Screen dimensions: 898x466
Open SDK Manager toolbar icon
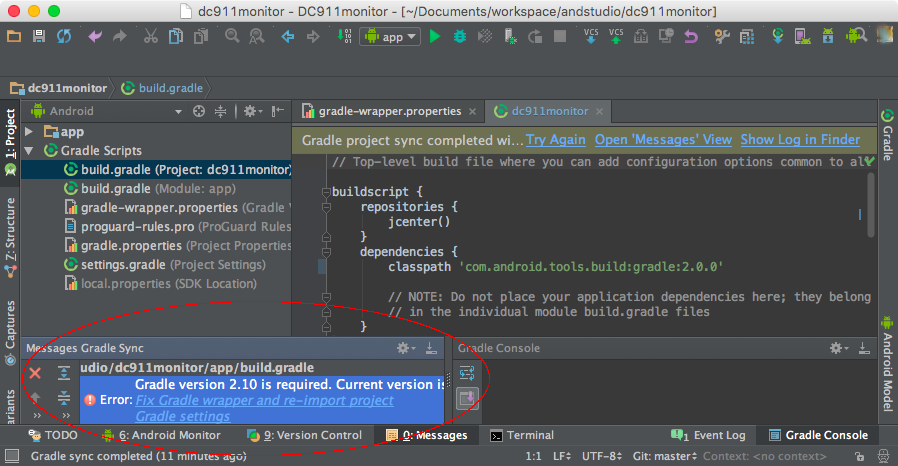pos(828,37)
